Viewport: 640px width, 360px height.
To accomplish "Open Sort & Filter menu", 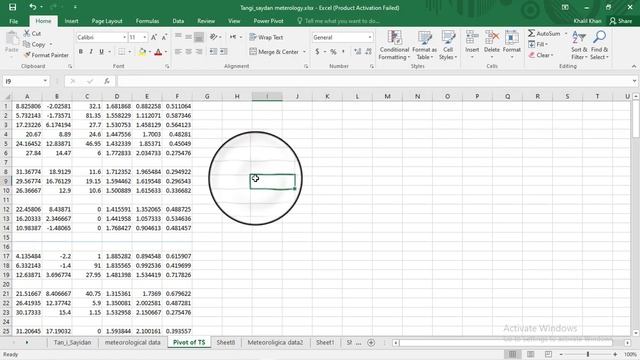I will (579, 45).
